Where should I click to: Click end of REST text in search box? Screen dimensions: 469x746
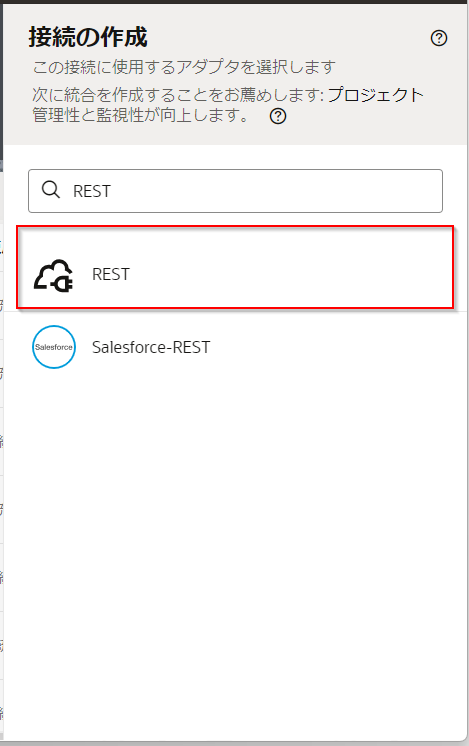pyautogui.click(x=111, y=191)
